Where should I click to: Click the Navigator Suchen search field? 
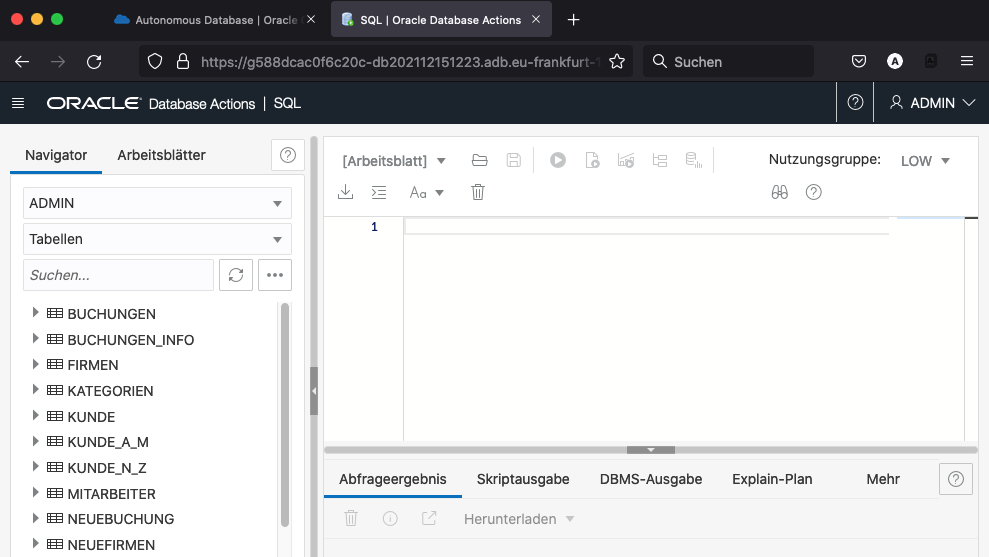[119, 275]
